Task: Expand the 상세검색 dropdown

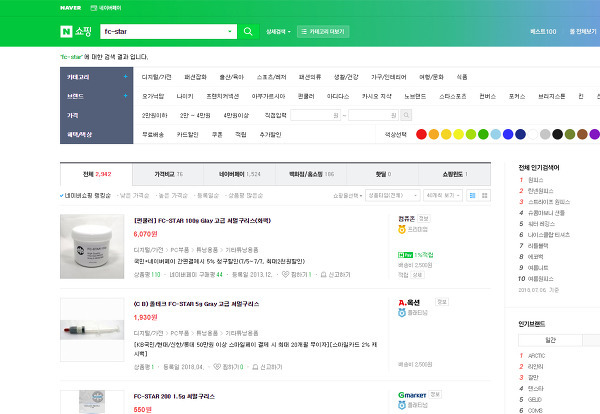Action: 278,31
